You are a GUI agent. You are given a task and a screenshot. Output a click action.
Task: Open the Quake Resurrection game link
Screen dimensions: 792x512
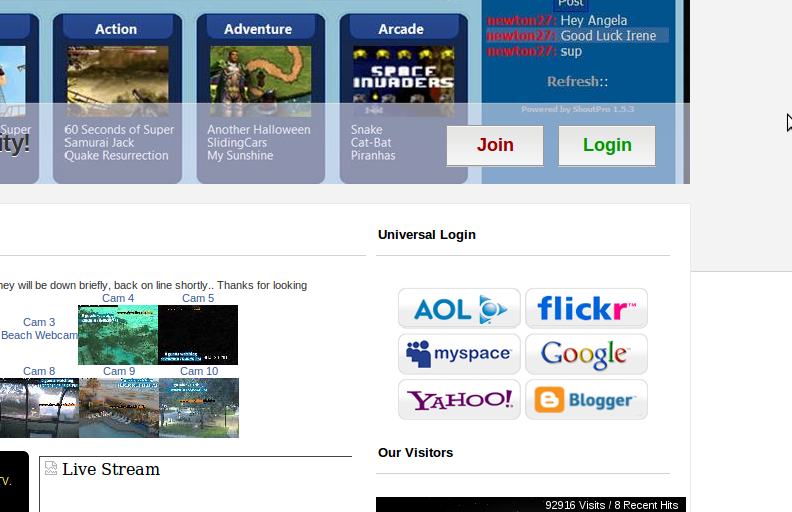point(117,156)
